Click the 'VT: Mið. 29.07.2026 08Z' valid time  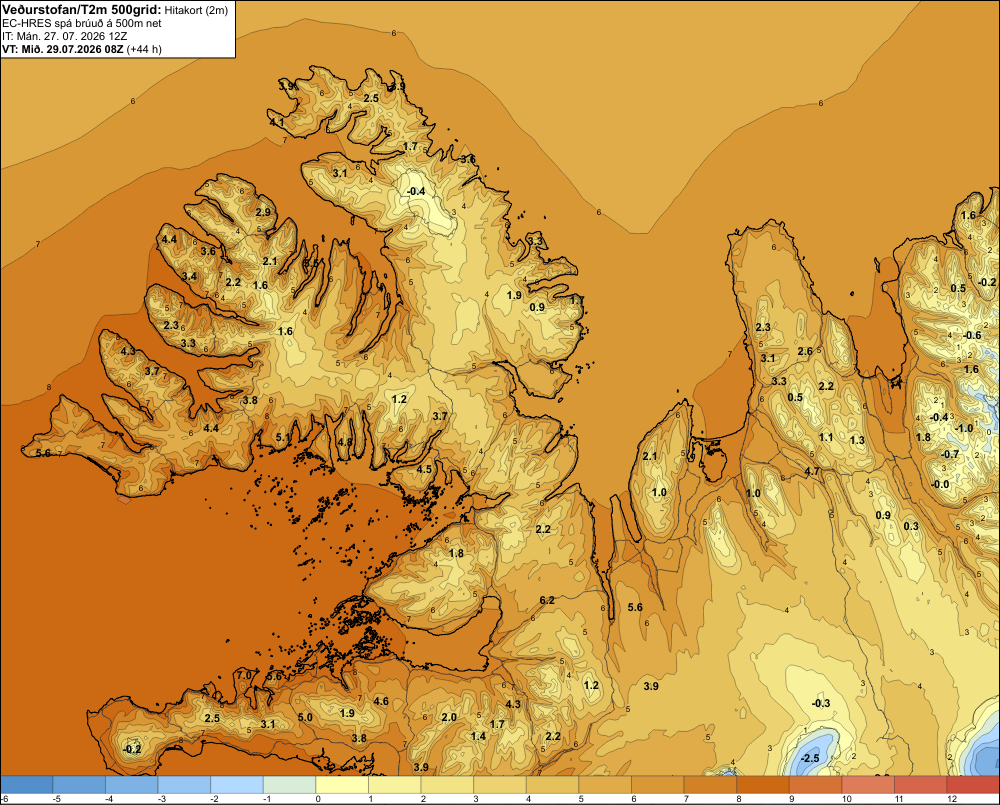pyautogui.click(x=62, y=49)
